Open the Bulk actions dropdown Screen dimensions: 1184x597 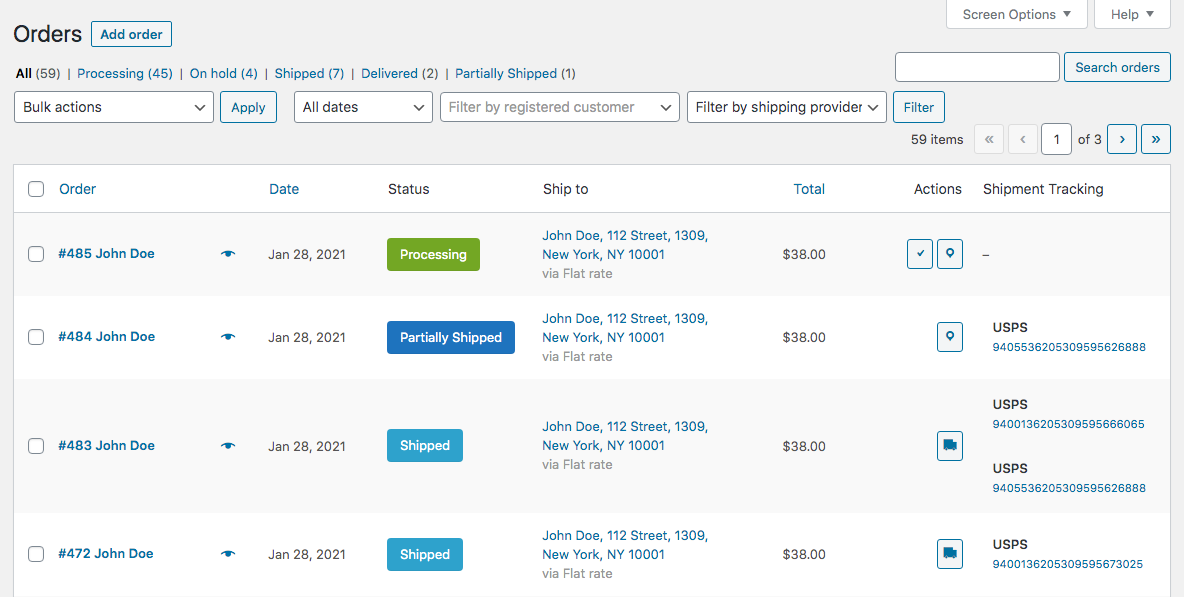(113, 107)
